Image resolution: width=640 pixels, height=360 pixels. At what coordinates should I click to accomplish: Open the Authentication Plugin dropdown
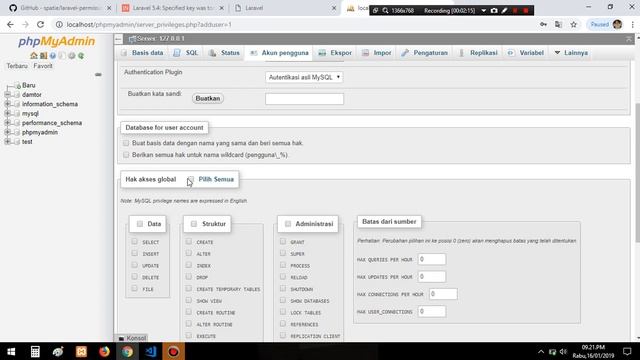(304, 77)
